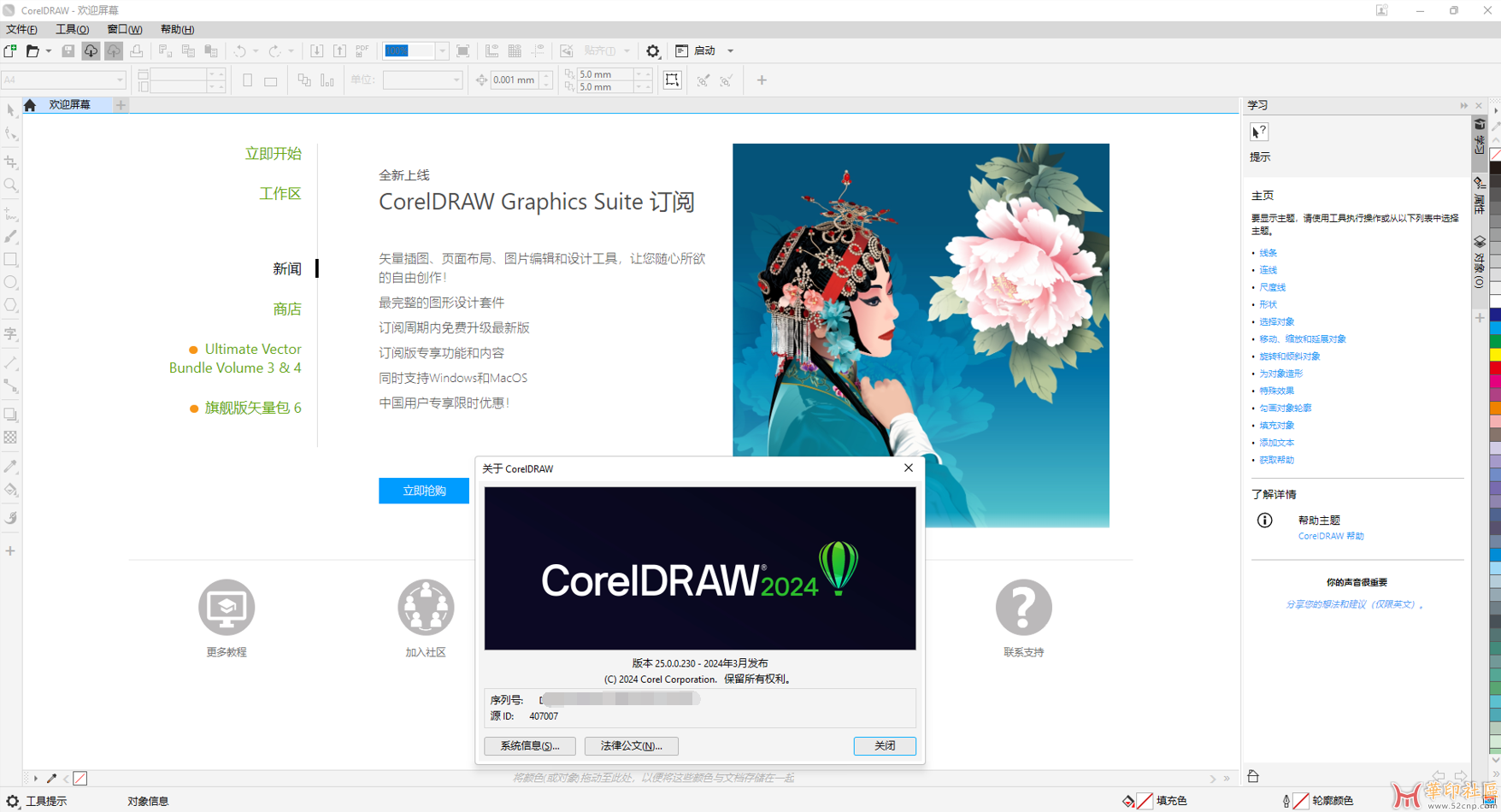Select the Text tool in the toolbox
This screenshot has height=812, width=1501.
click(x=11, y=334)
